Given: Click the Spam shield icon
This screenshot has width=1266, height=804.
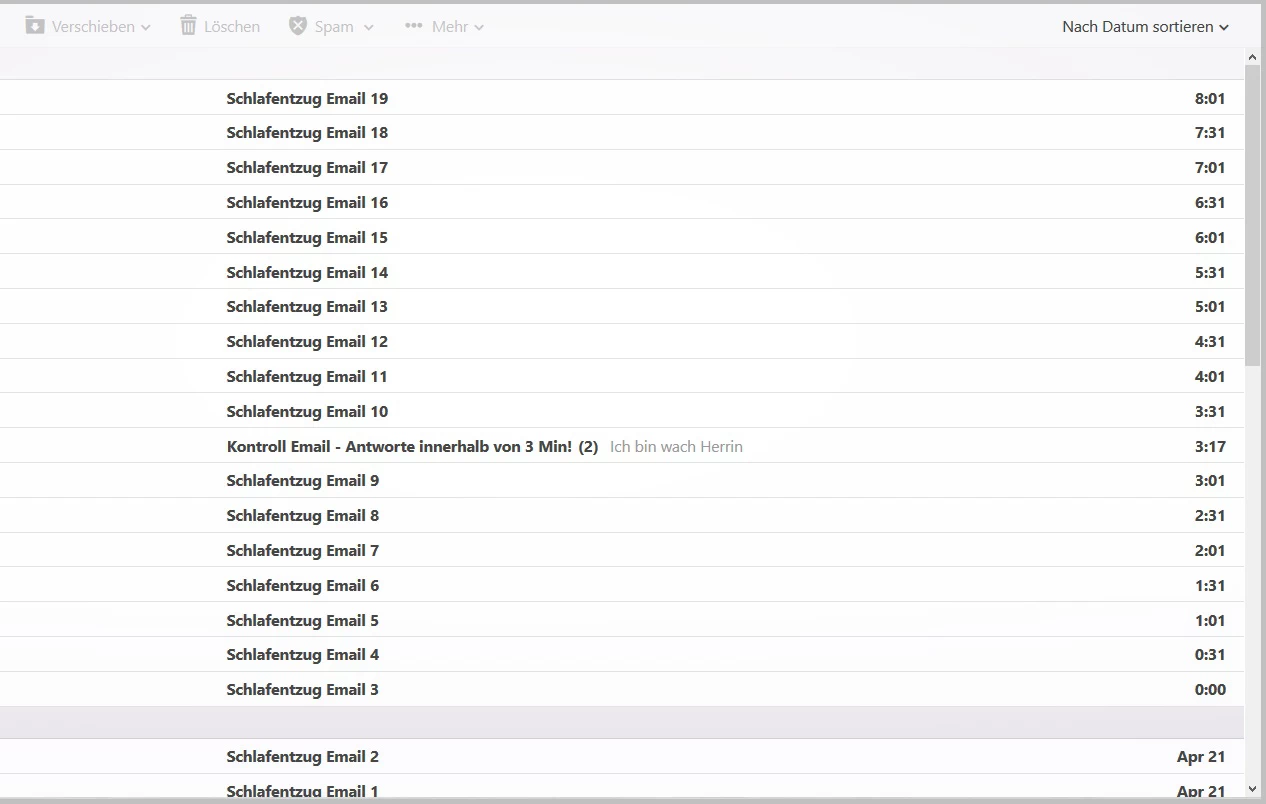Looking at the screenshot, I should pyautogui.click(x=297, y=26).
